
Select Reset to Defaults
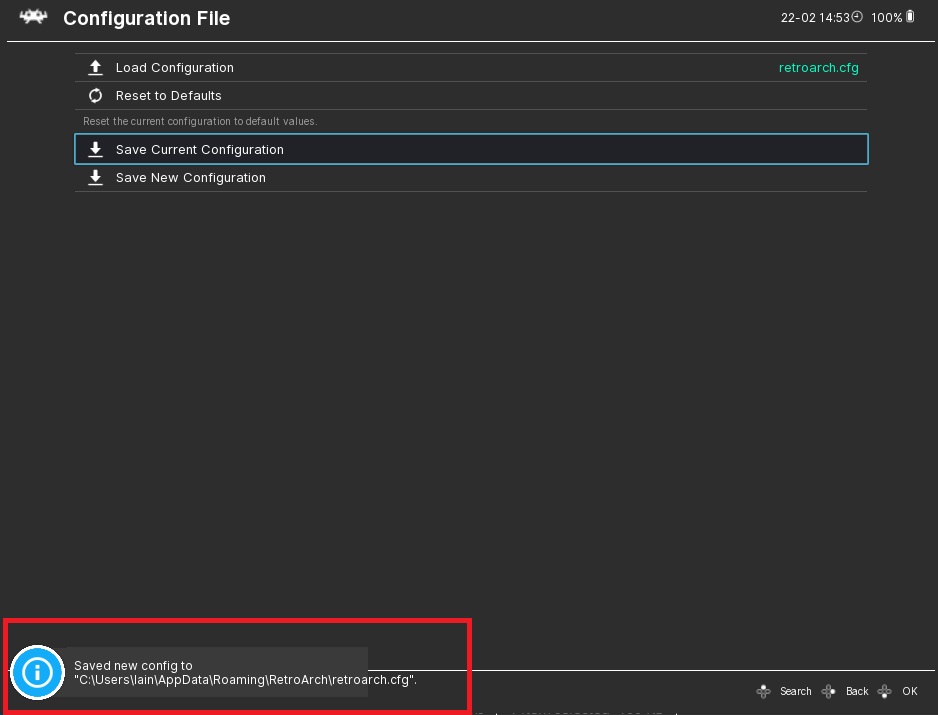pos(471,96)
